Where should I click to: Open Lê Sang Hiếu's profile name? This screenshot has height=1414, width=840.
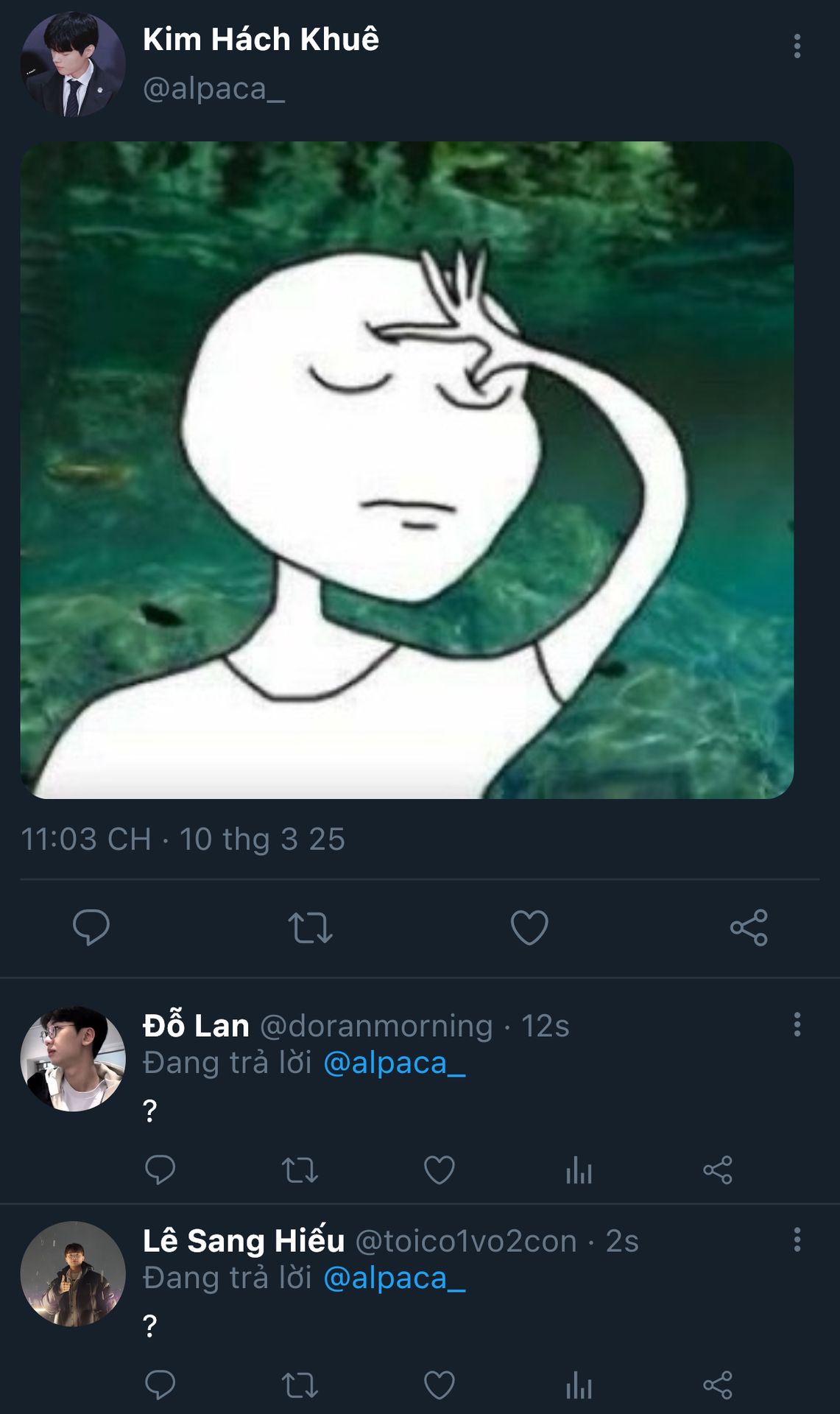[x=244, y=1241]
